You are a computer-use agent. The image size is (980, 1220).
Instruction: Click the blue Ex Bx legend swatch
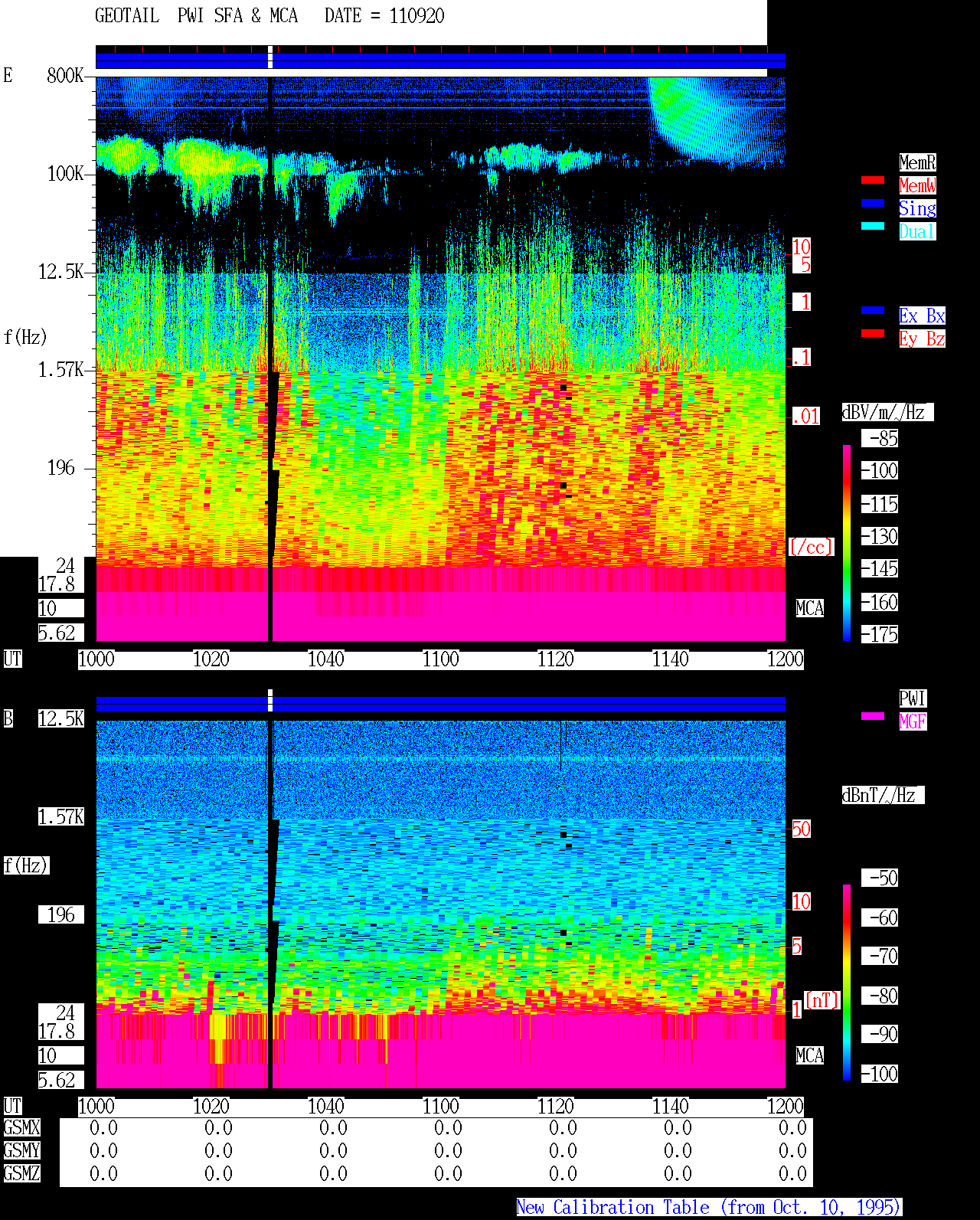coord(873,310)
